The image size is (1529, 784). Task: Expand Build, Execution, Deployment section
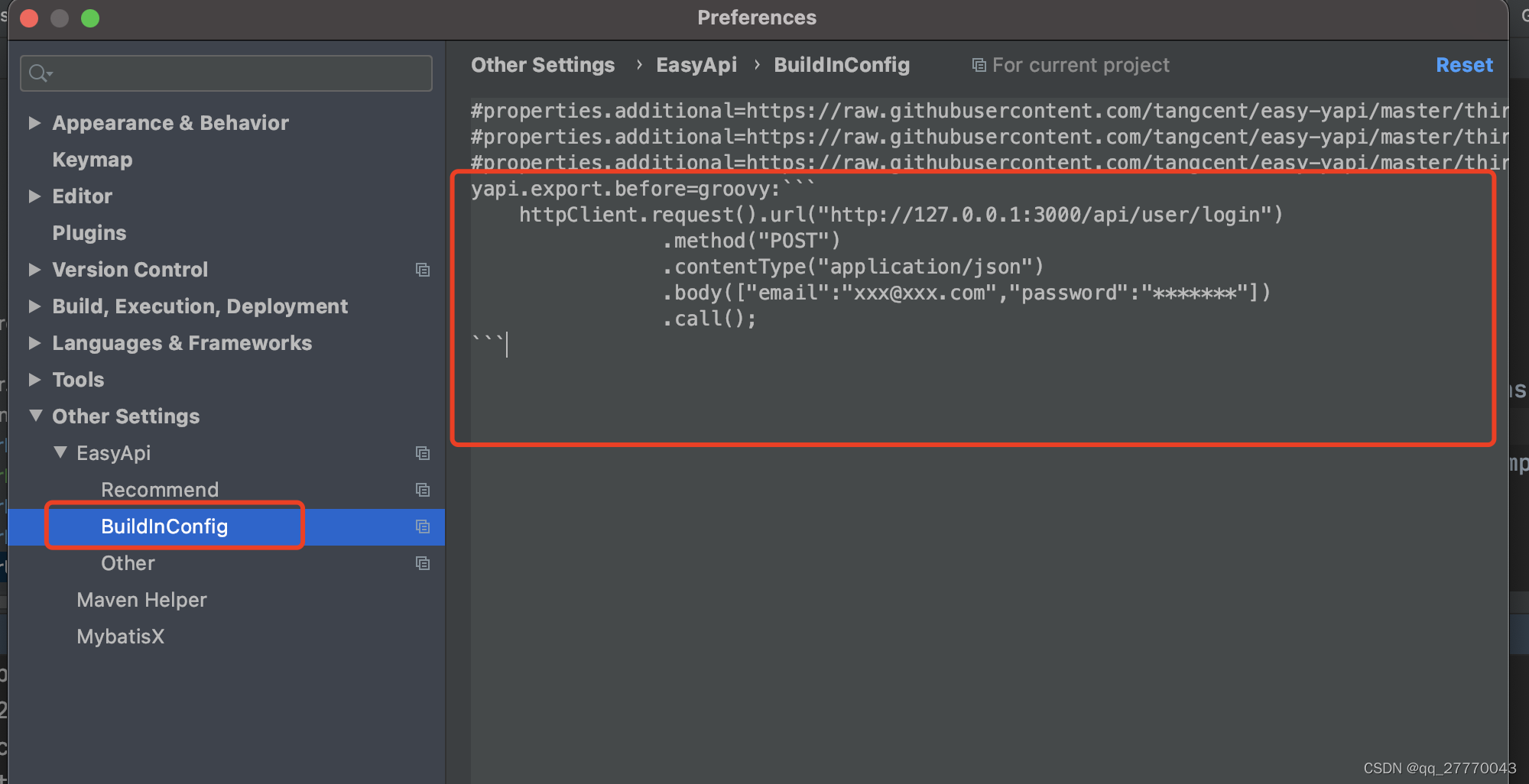[34, 306]
